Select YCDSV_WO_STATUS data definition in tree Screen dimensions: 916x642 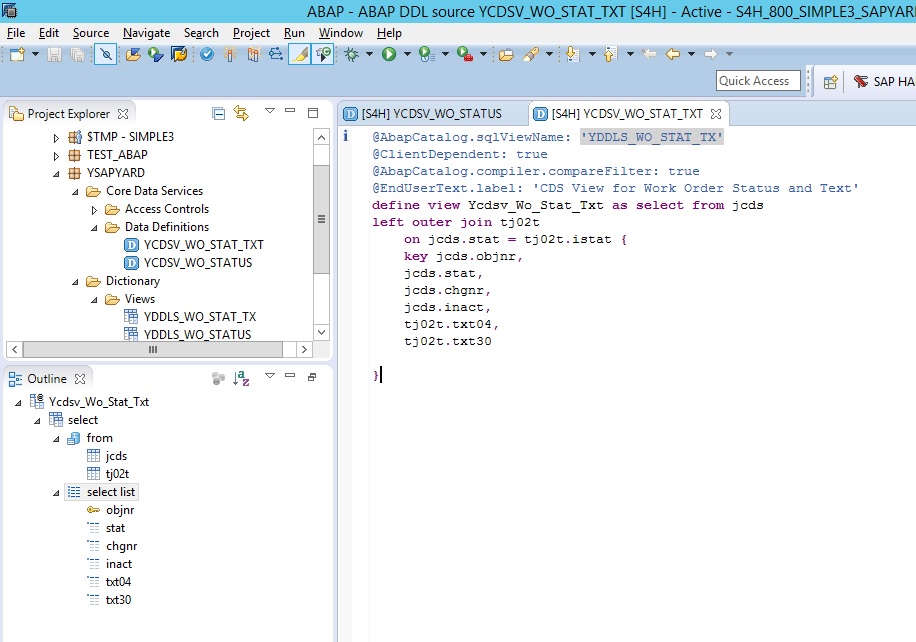[198, 263]
